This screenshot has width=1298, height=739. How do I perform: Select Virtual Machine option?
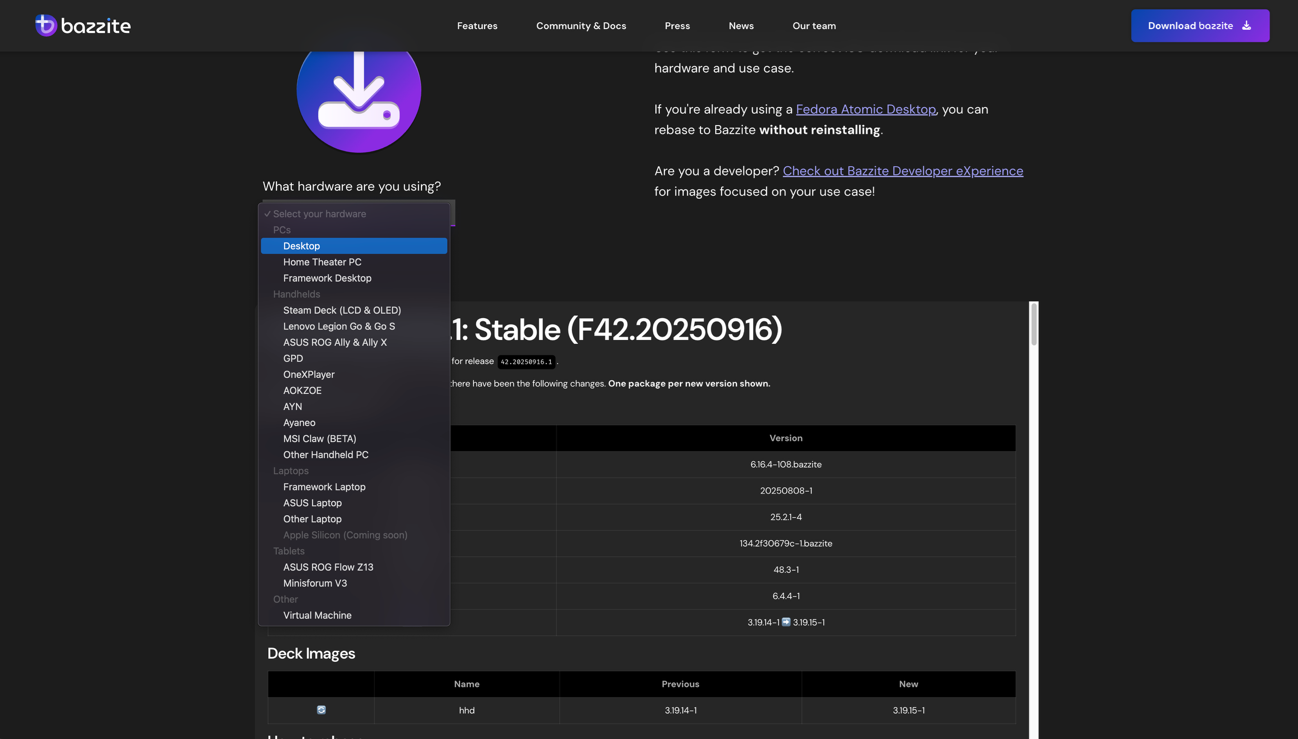click(354, 615)
